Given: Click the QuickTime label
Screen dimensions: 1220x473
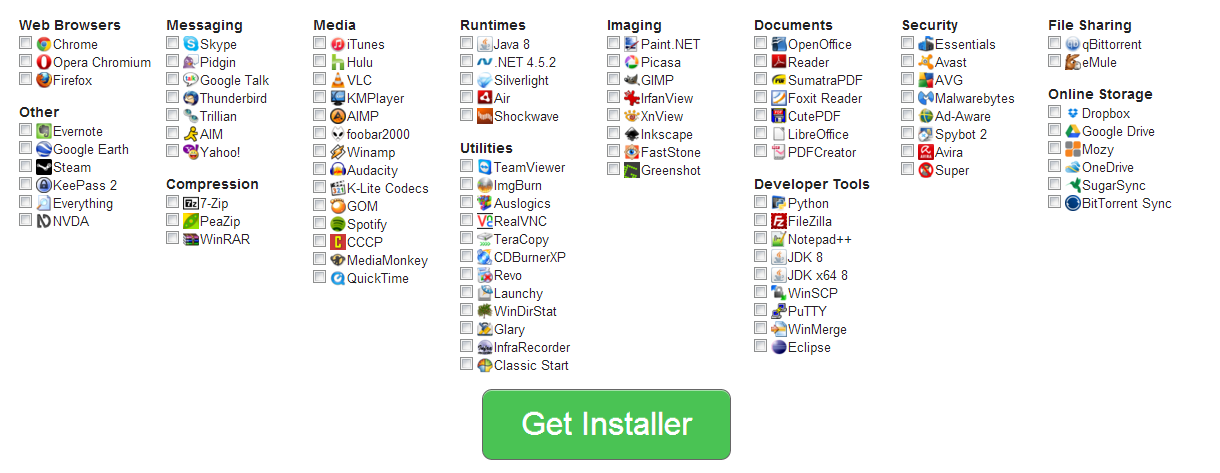Looking at the screenshot, I should pyautogui.click(x=378, y=278).
